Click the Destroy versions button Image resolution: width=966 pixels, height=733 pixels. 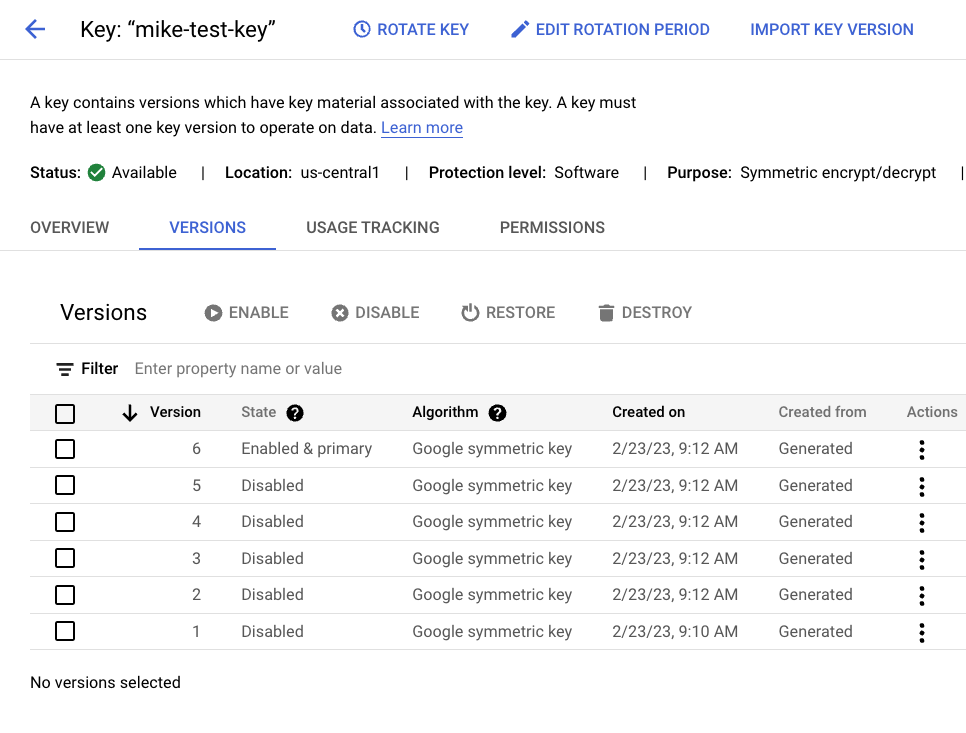[645, 312]
